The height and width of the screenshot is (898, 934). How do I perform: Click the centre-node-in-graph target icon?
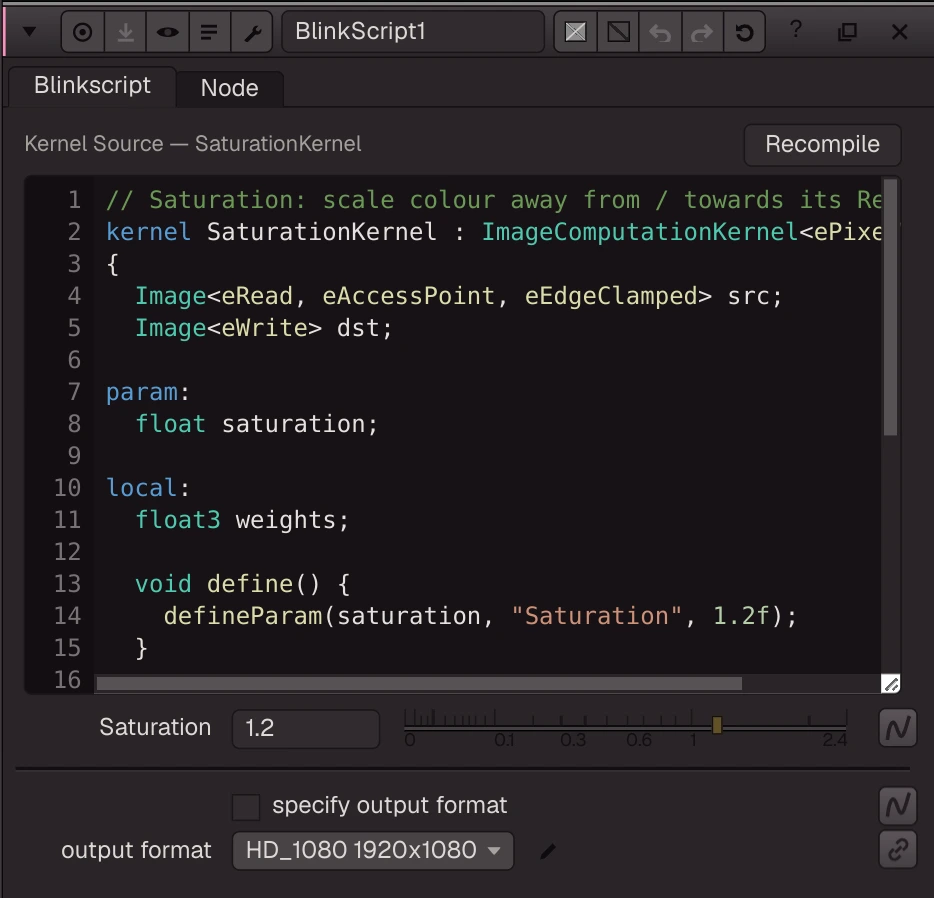tap(83, 32)
